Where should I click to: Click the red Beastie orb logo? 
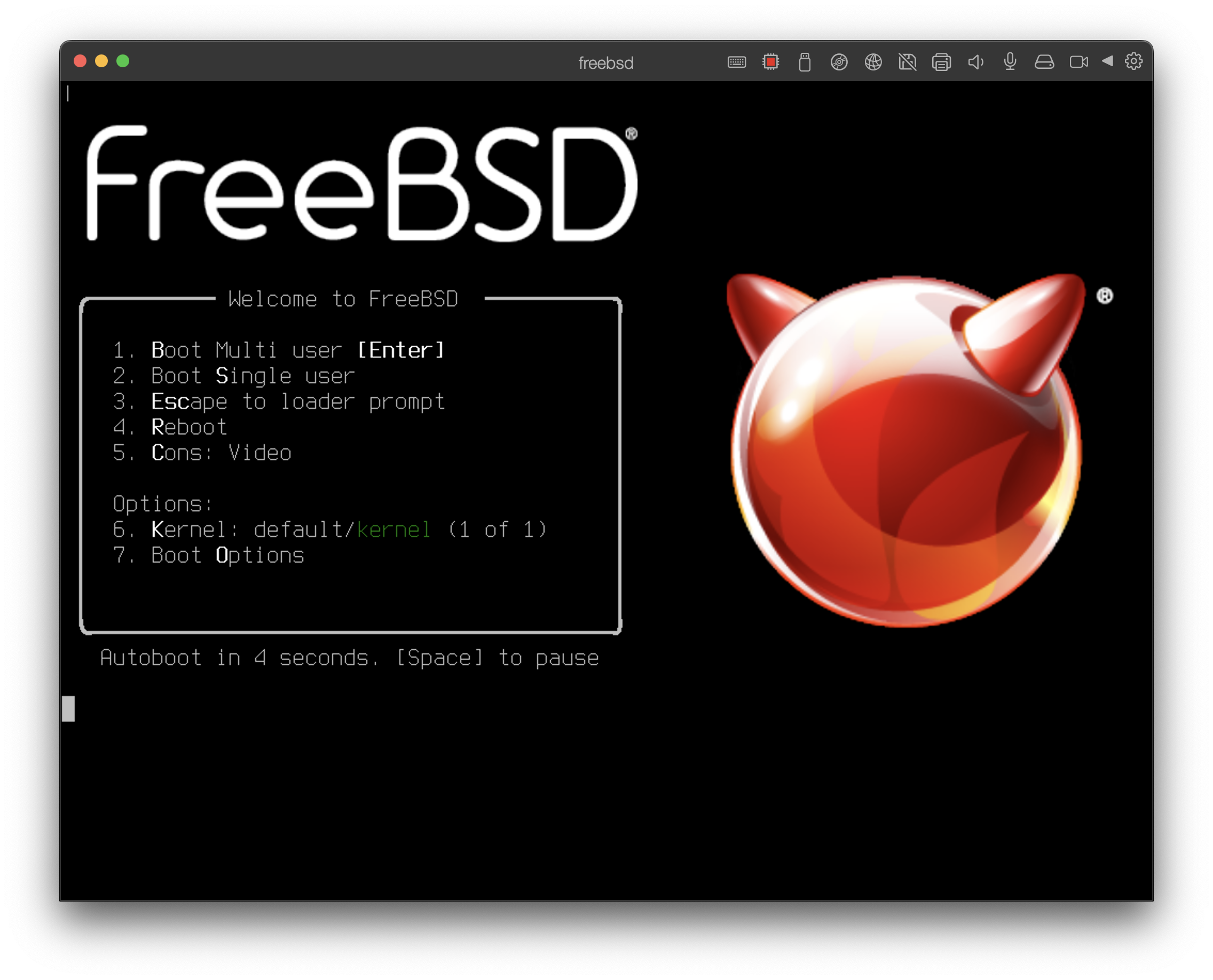[x=906, y=450]
